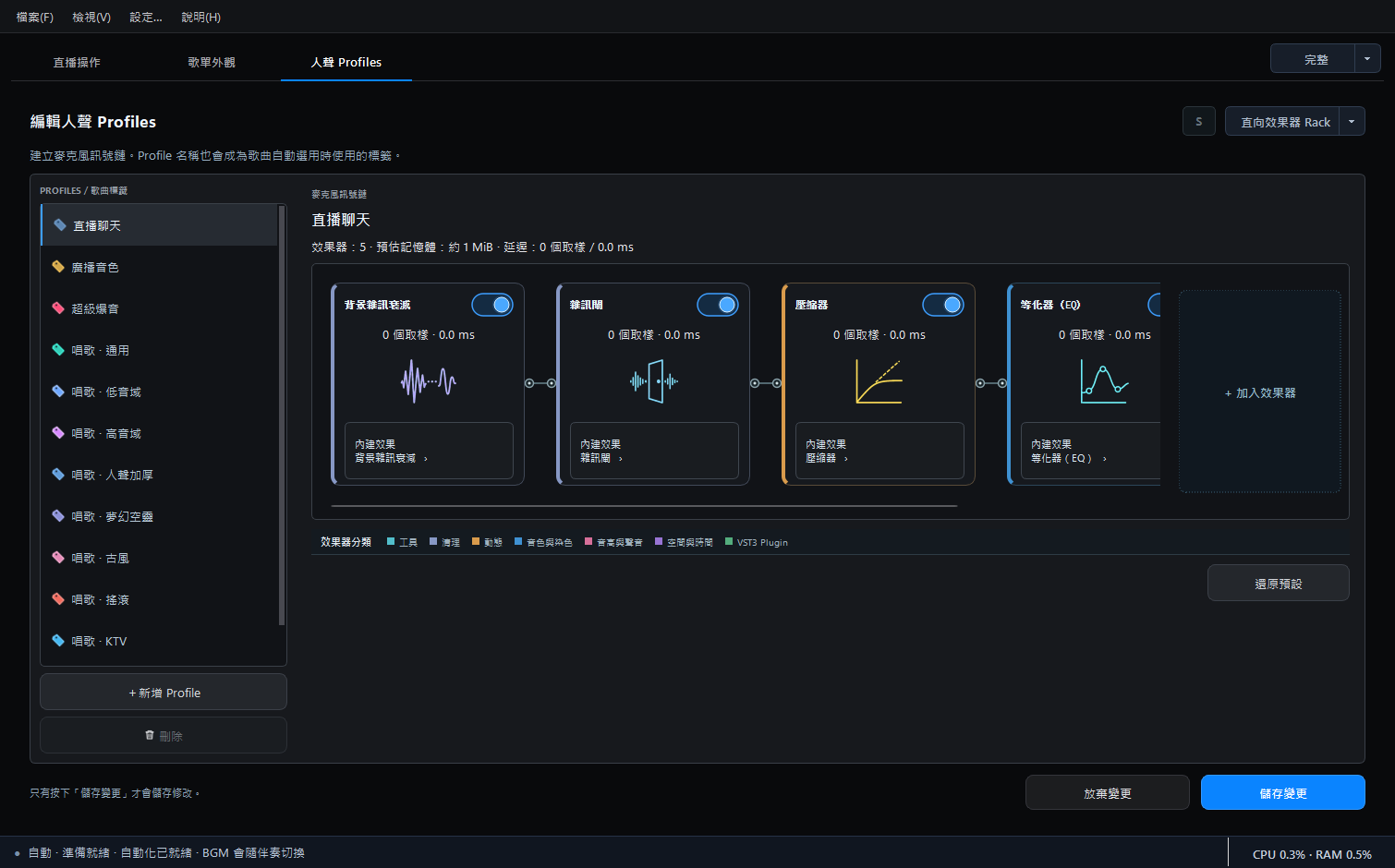Click the connector between 壓縮器 and 等化器
This screenshot has width=1395, height=868.
[x=991, y=383]
